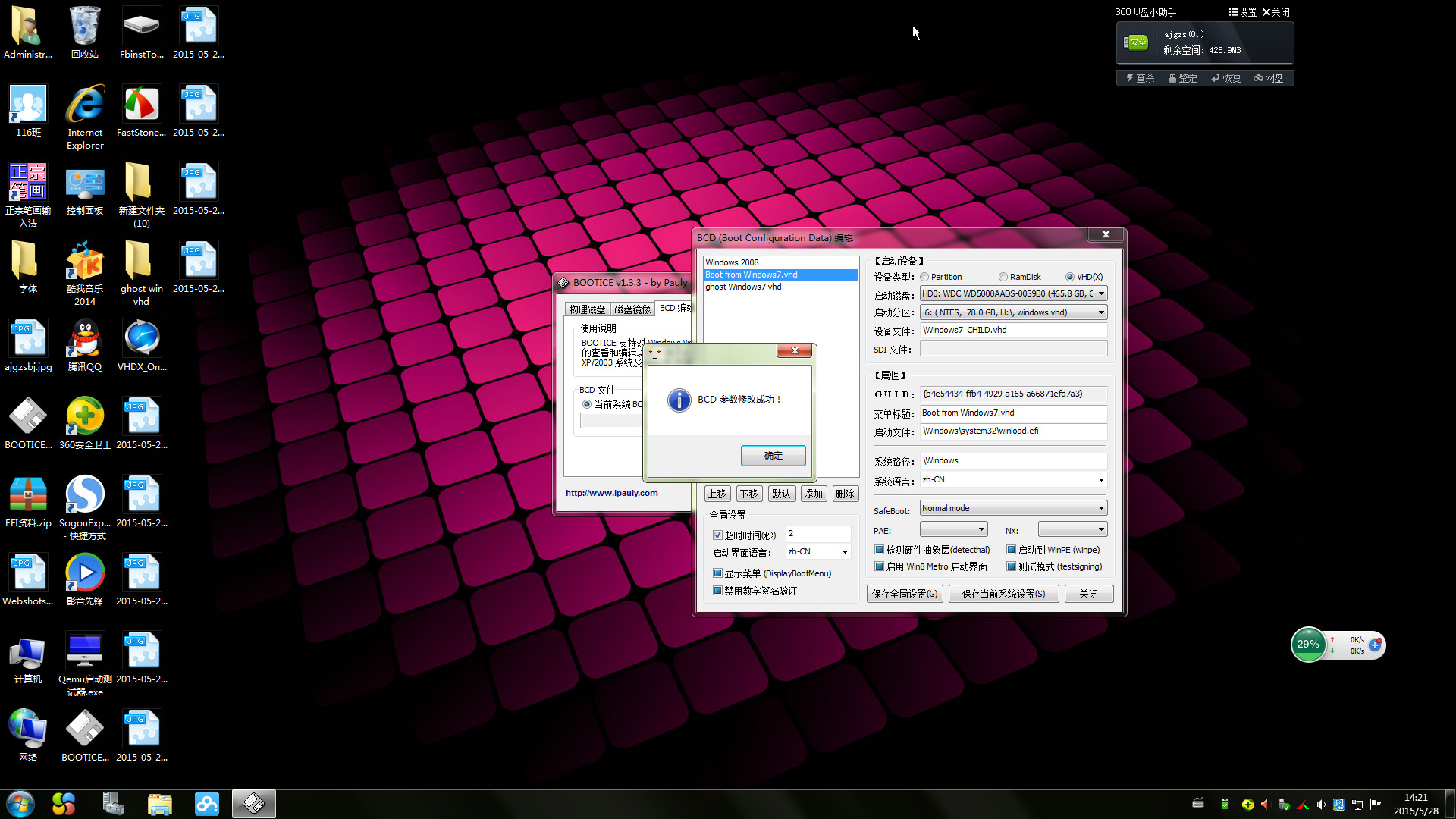Screen dimensions: 1456x819
Task: Enable 测试模式 (testsigning) checkbox
Action: coord(1012,566)
